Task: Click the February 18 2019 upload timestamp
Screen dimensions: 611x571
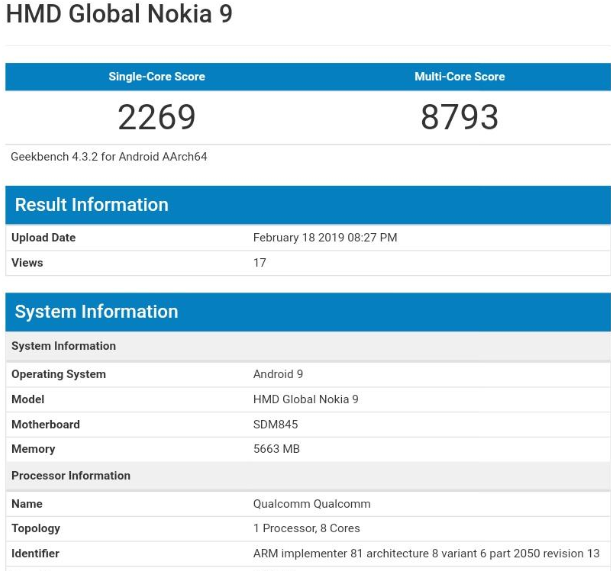Action: (325, 238)
